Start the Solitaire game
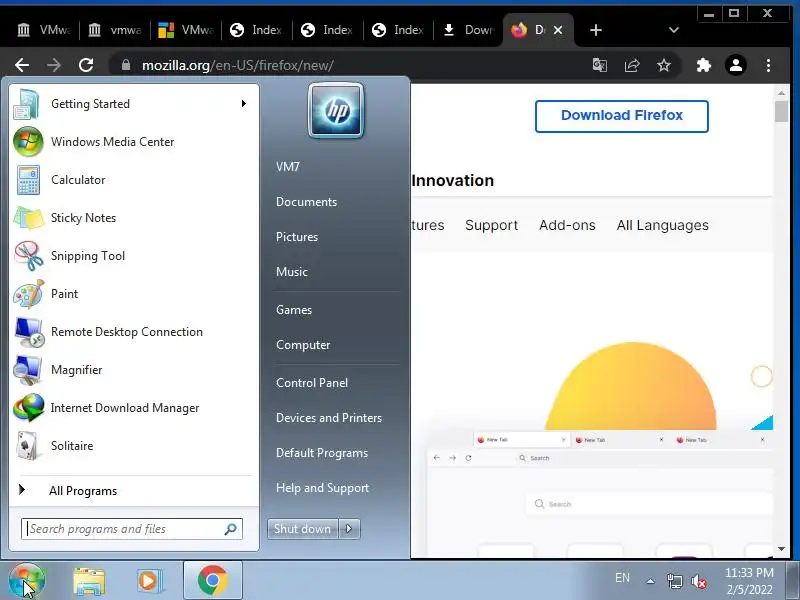 (133, 446)
